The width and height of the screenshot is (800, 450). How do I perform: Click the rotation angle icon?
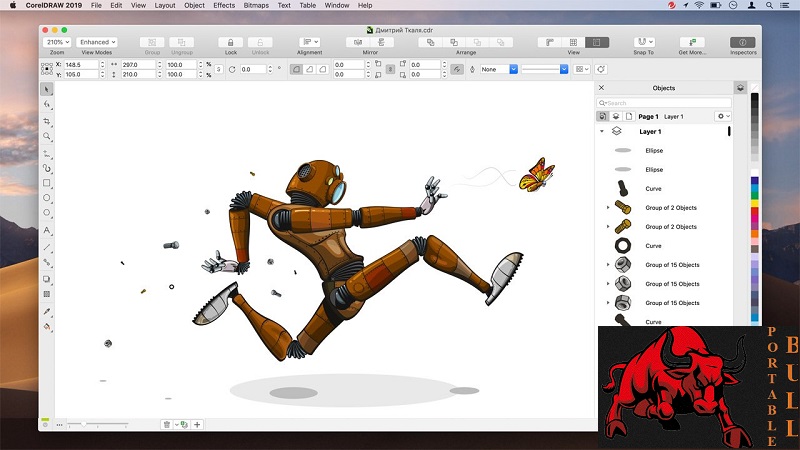pos(232,69)
